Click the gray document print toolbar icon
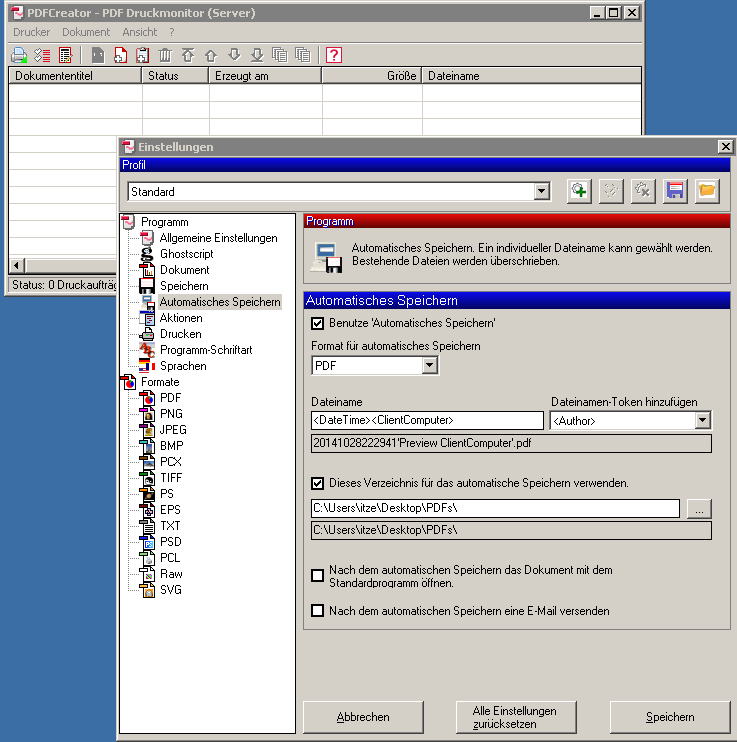Viewport: 737px width, 742px height. (x=98, y=55)
